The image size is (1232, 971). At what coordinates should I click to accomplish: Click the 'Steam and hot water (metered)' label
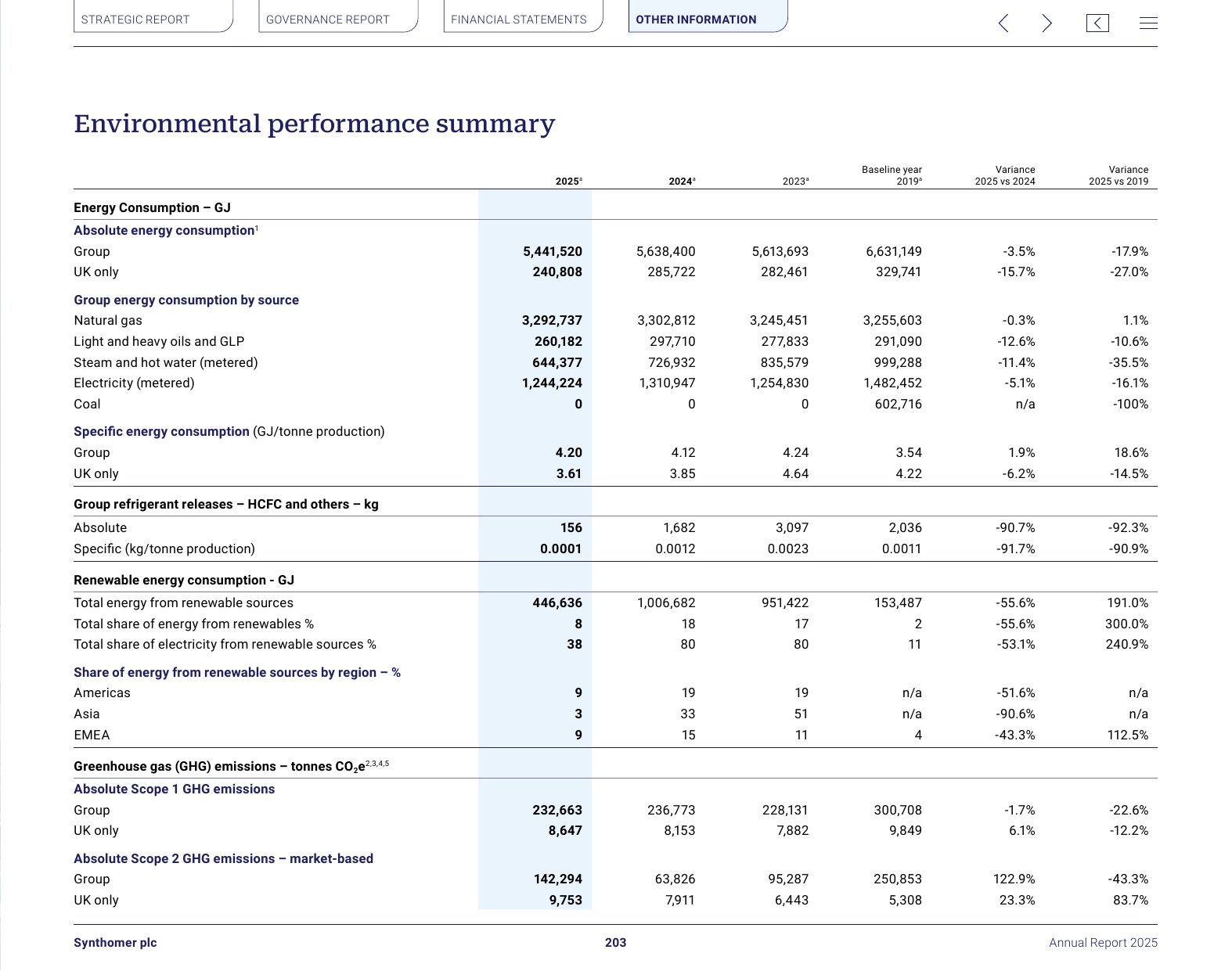(166, 363)
